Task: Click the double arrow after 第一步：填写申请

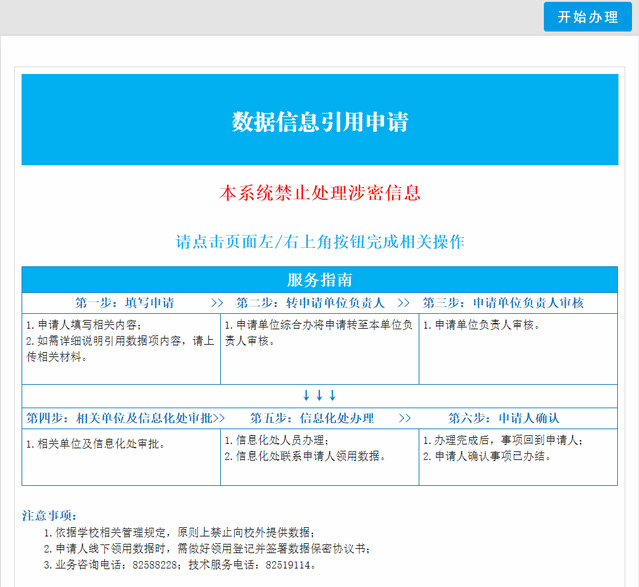Action: [x=217, y=302]
